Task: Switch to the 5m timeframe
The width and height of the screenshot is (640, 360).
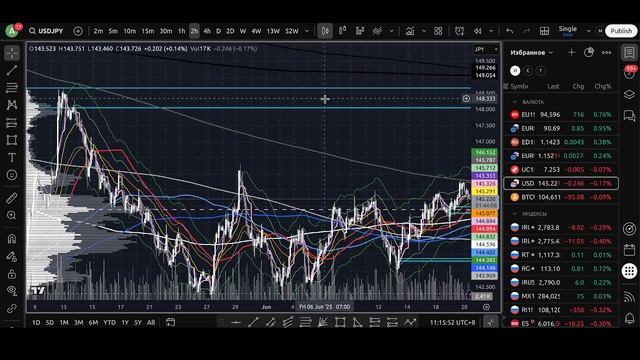Action: [x=113, y=31]
